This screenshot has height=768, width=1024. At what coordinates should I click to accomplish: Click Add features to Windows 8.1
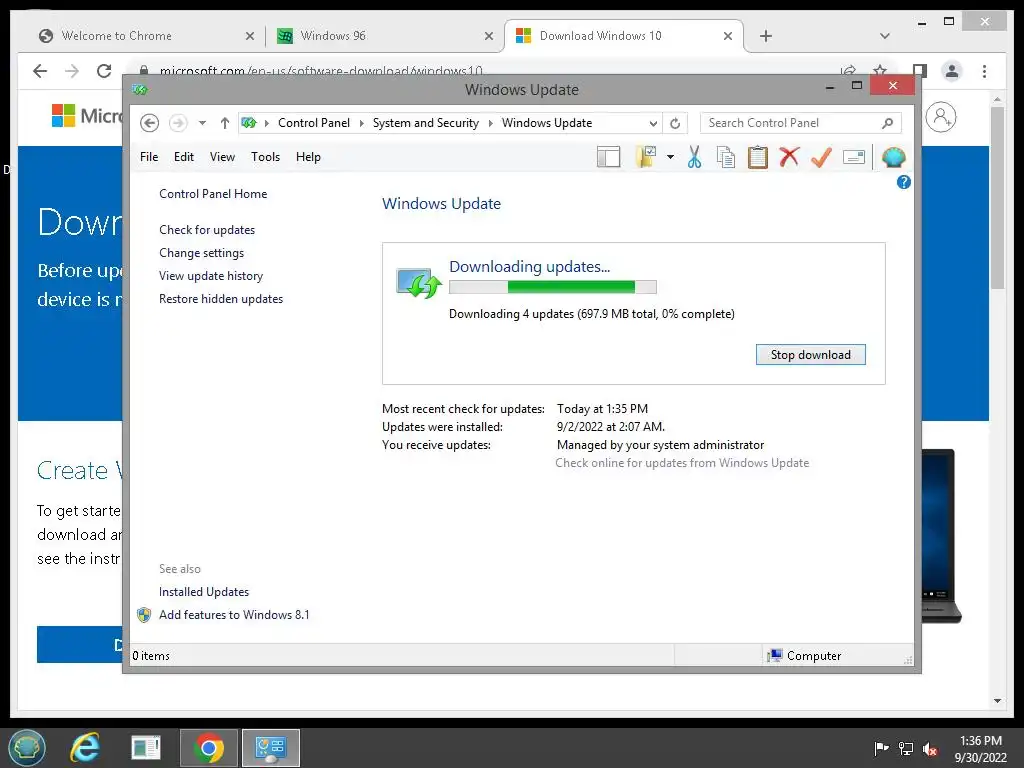pyautogui.click(x=234, y=615)
